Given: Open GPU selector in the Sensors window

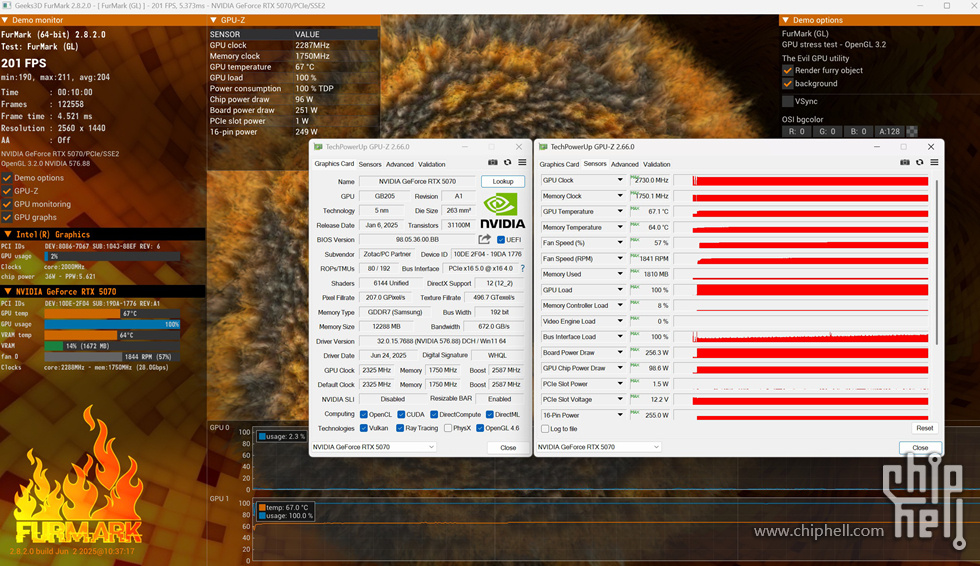Looking at the screenshot, I should coord(598,447).
